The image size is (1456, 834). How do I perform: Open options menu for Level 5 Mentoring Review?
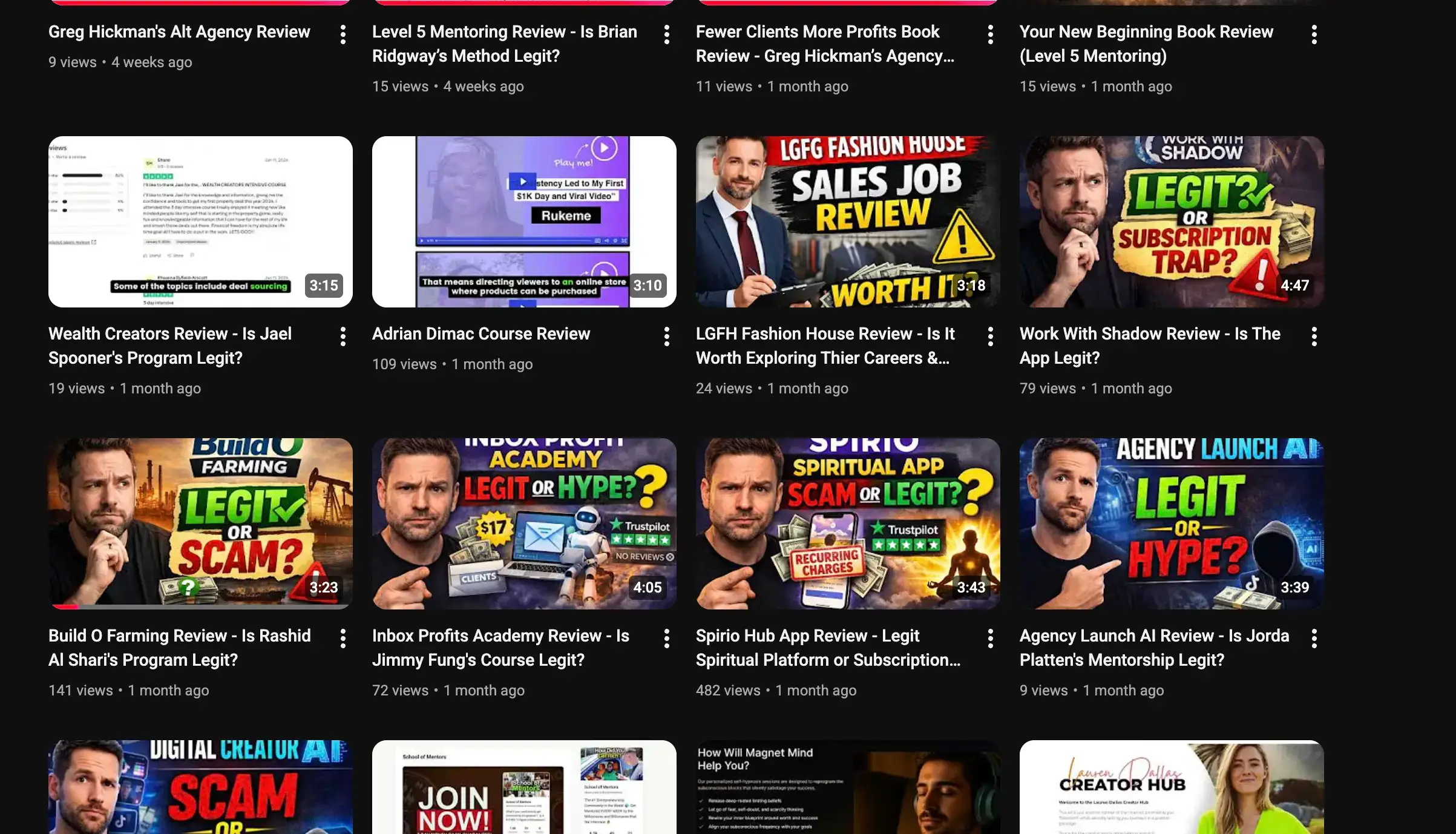coord(667,34)
